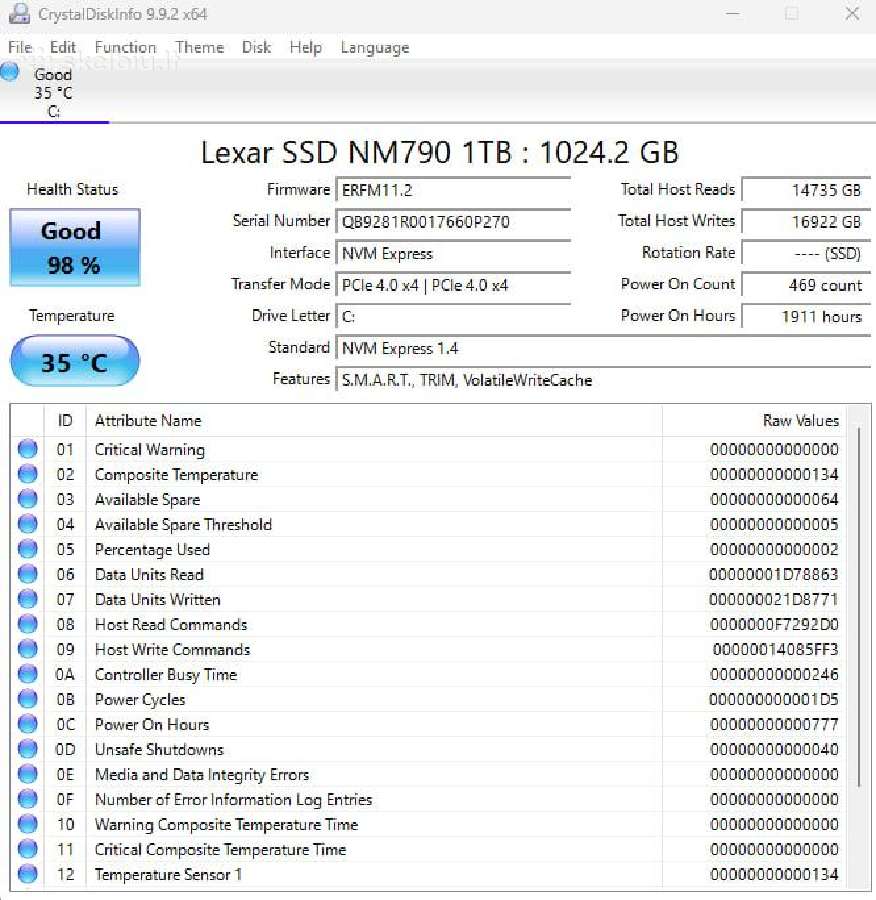
Task: Click the Health Status label
Action: pyautogui.click(x=72, y=189)
